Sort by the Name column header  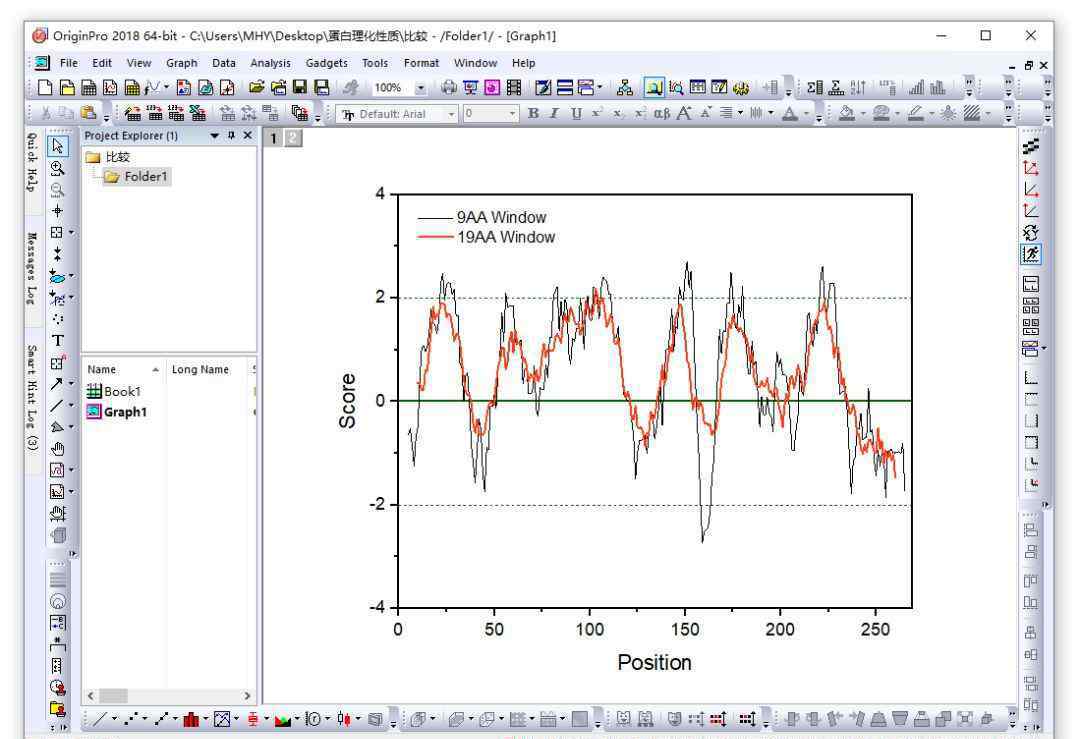(123, 369)
